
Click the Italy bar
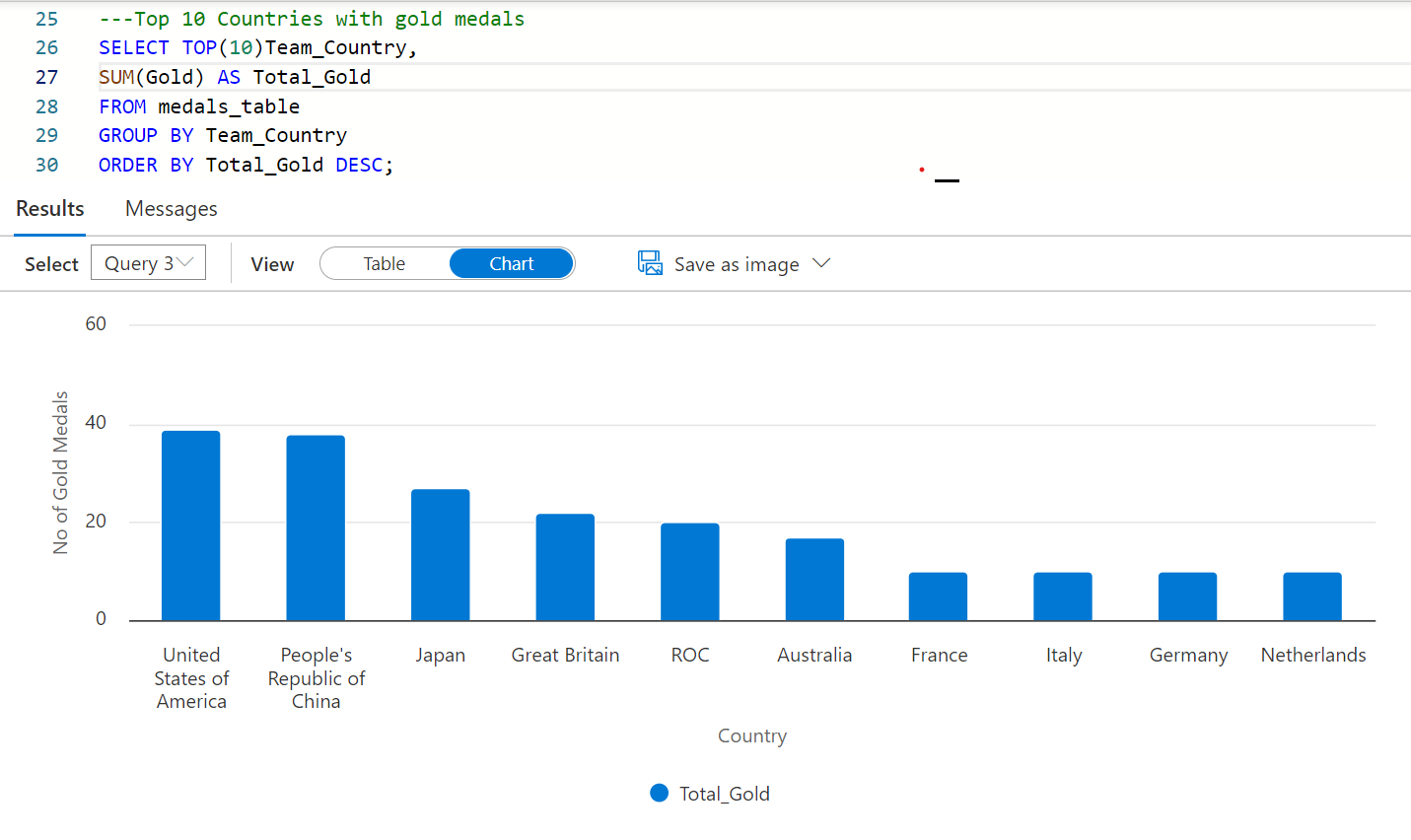tap(1063, 596)
